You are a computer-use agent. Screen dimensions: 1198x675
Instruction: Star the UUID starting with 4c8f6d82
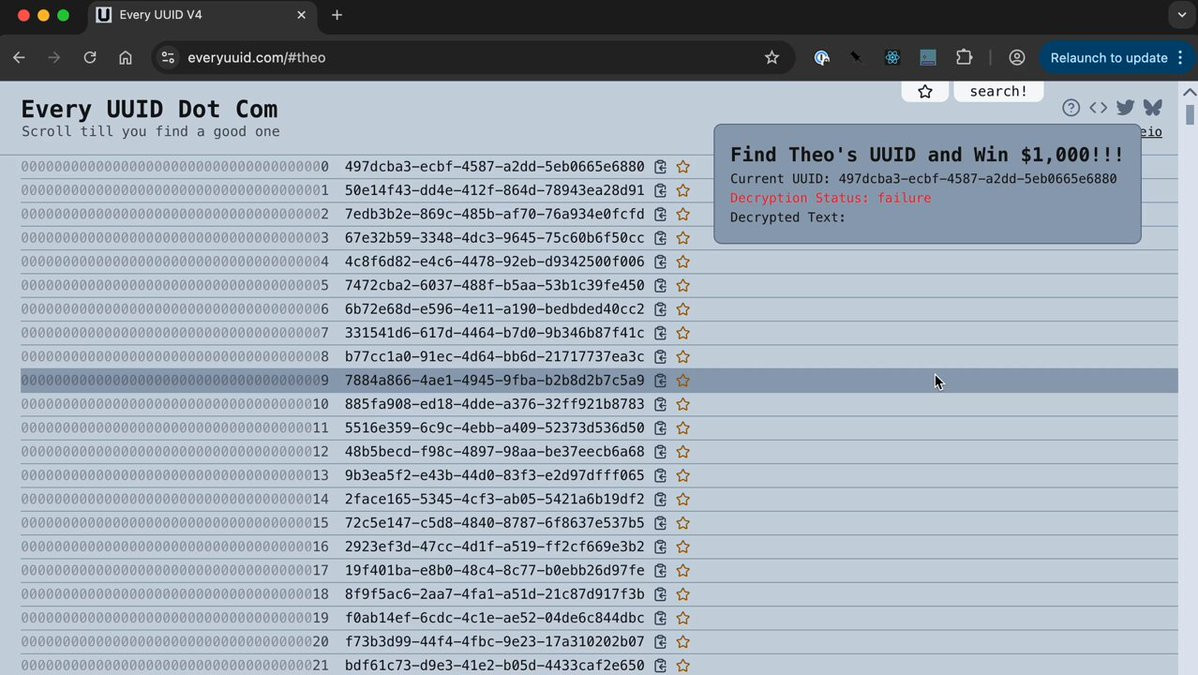[x=683, y=261]
